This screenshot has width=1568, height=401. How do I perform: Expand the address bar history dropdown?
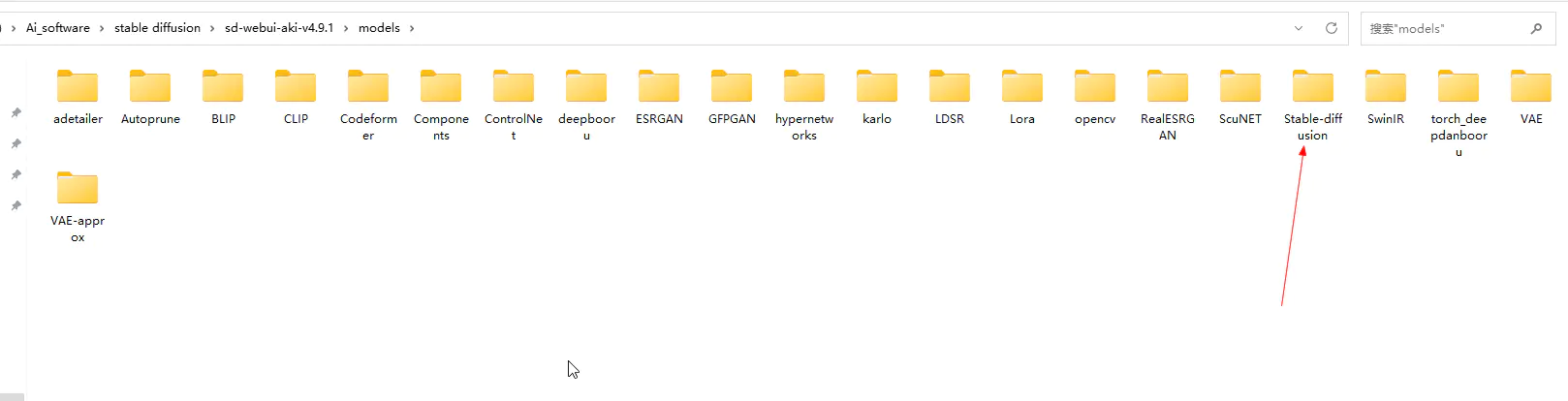point(1299,28)
